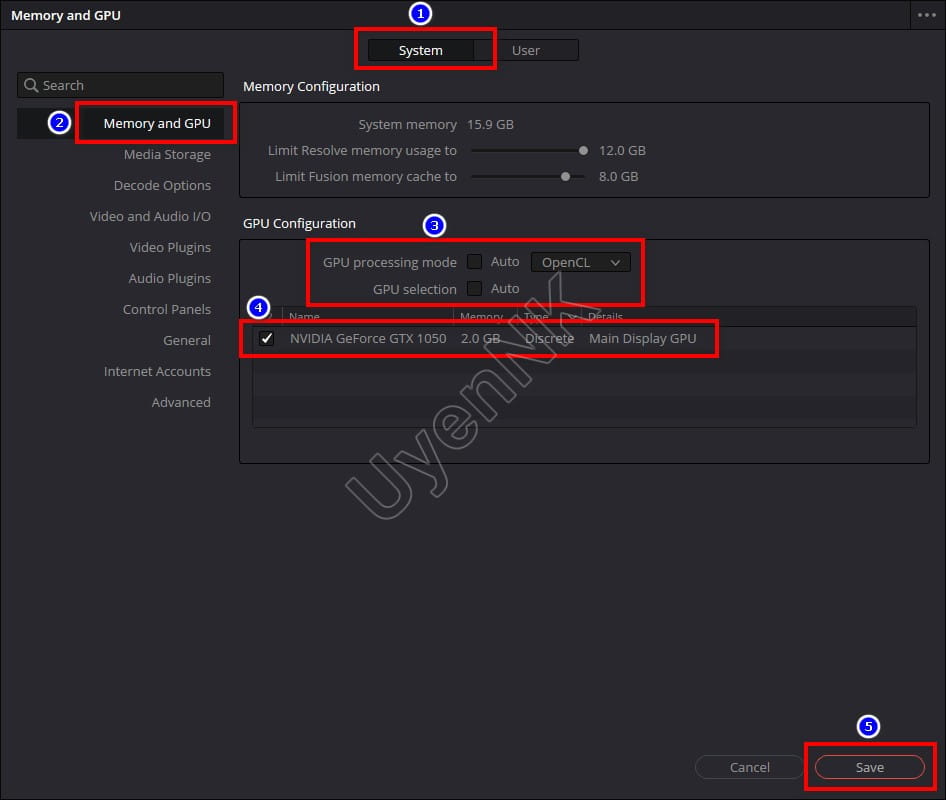The height and width of the screenshot is (800, 946).
Task: Click the 15.9 GB system memory value
Action: 490,125
